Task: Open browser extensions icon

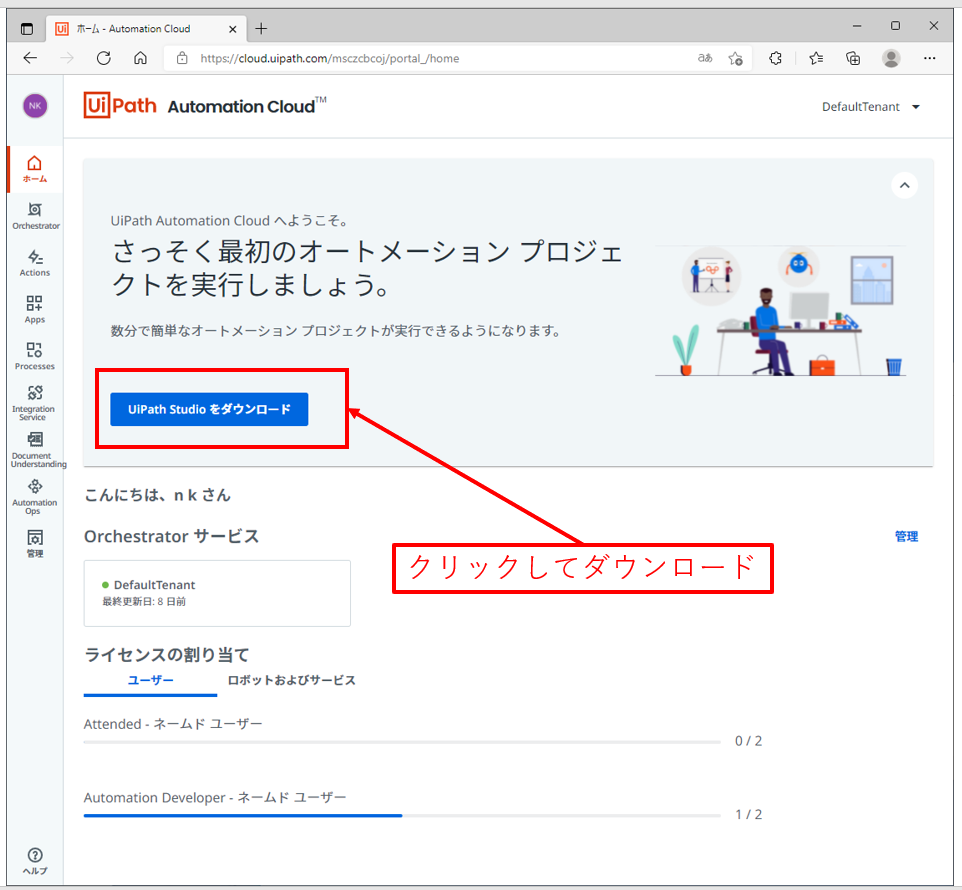Action: pyautogui.click(x=775, y=58)
